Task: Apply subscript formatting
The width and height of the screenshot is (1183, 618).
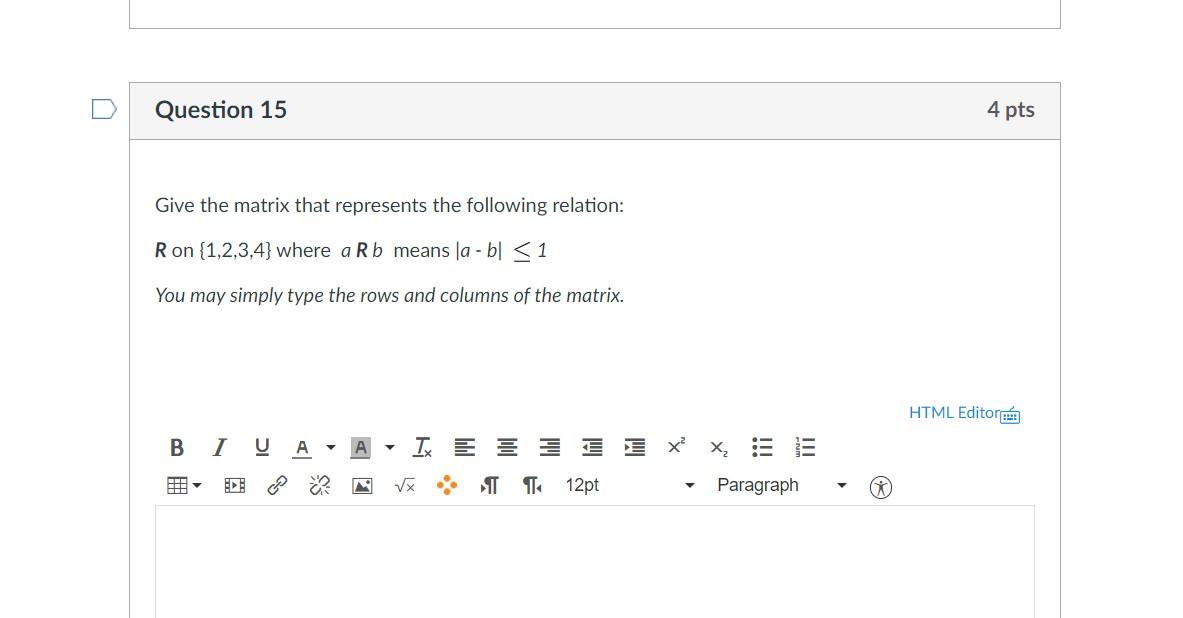Action: pyautogui.click(x=719, y=448)
